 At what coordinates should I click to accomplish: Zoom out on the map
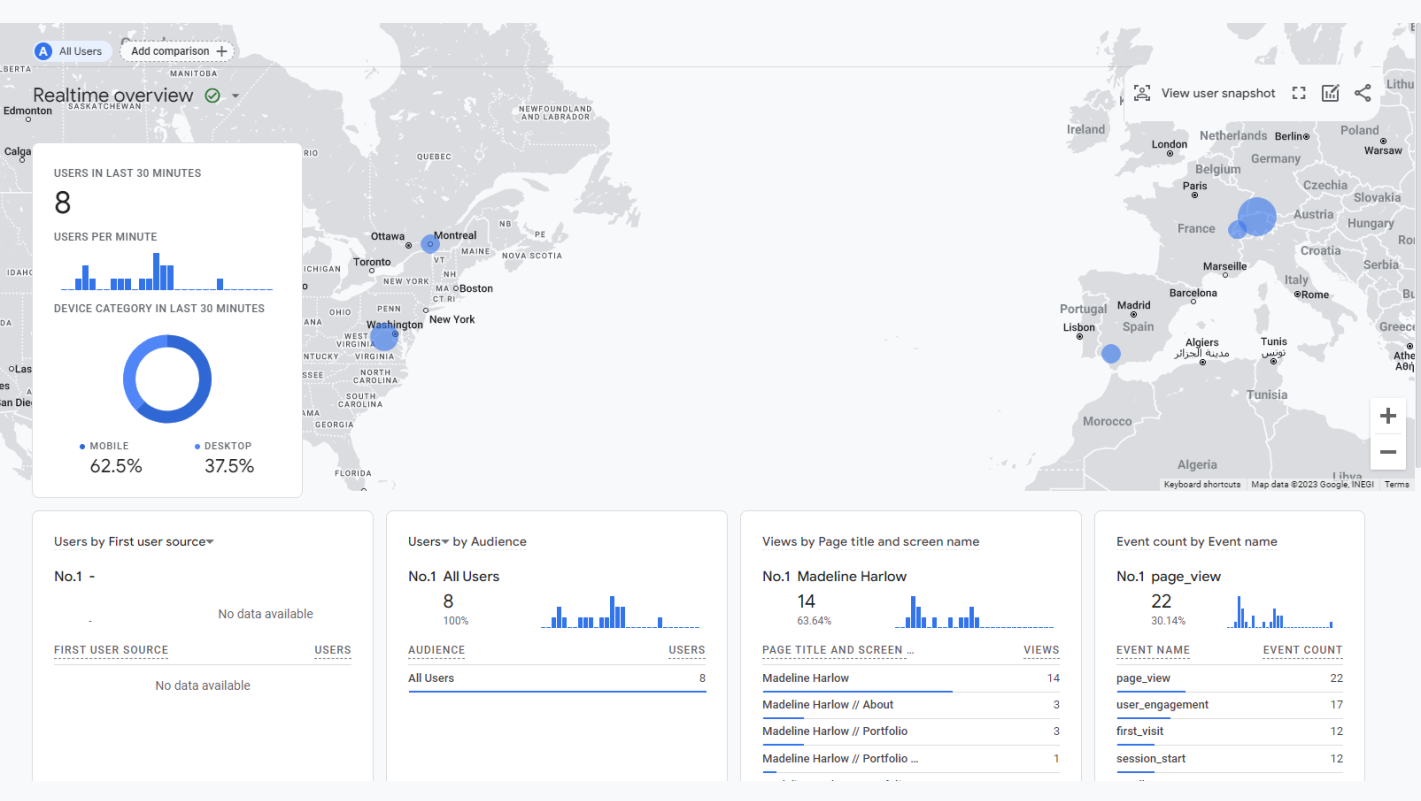point(1388,452)
